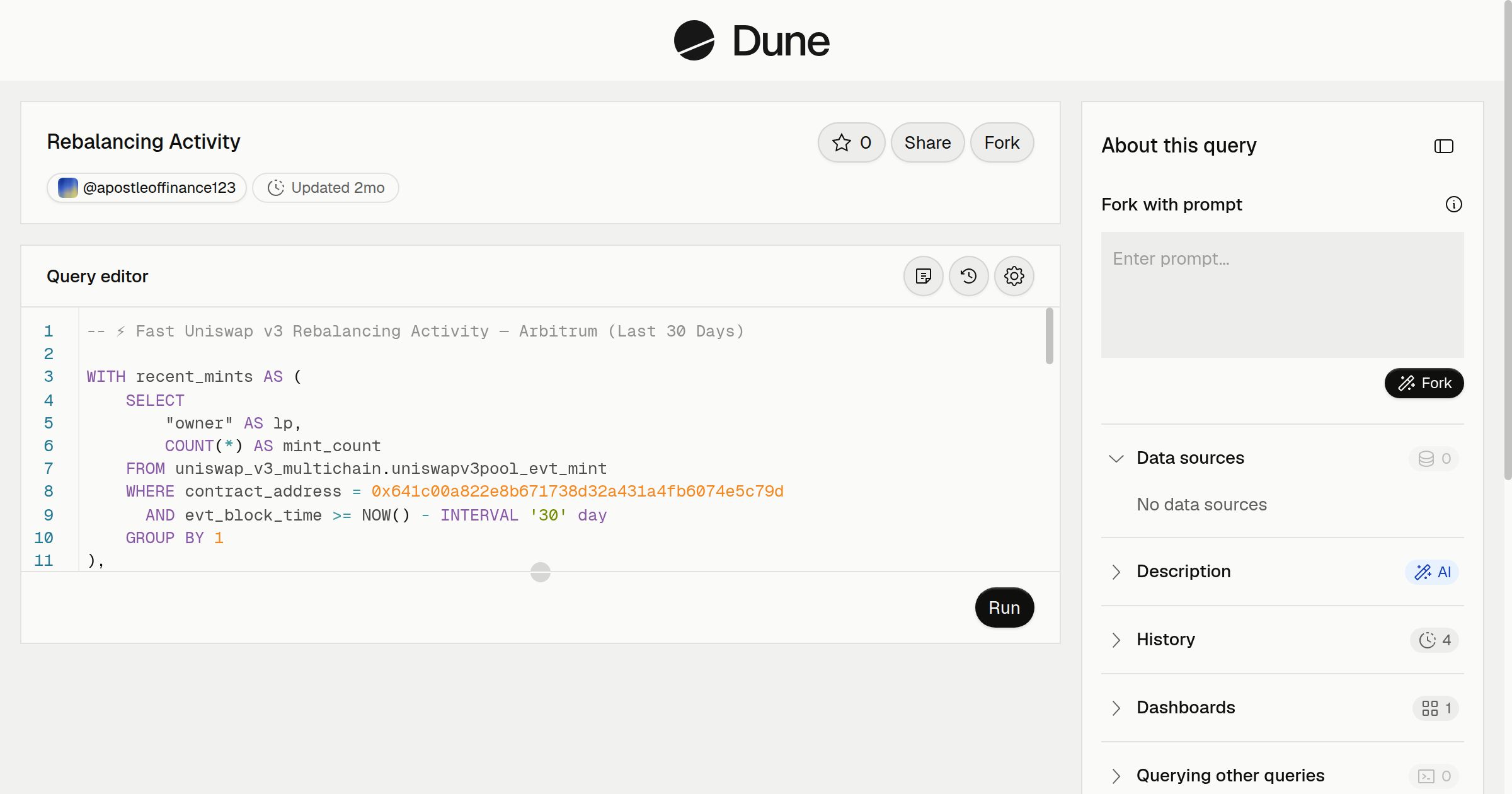This screenshot has height=794, width=1512.
Task: Expand the Description section
Action: click(x=1116, y=572)
